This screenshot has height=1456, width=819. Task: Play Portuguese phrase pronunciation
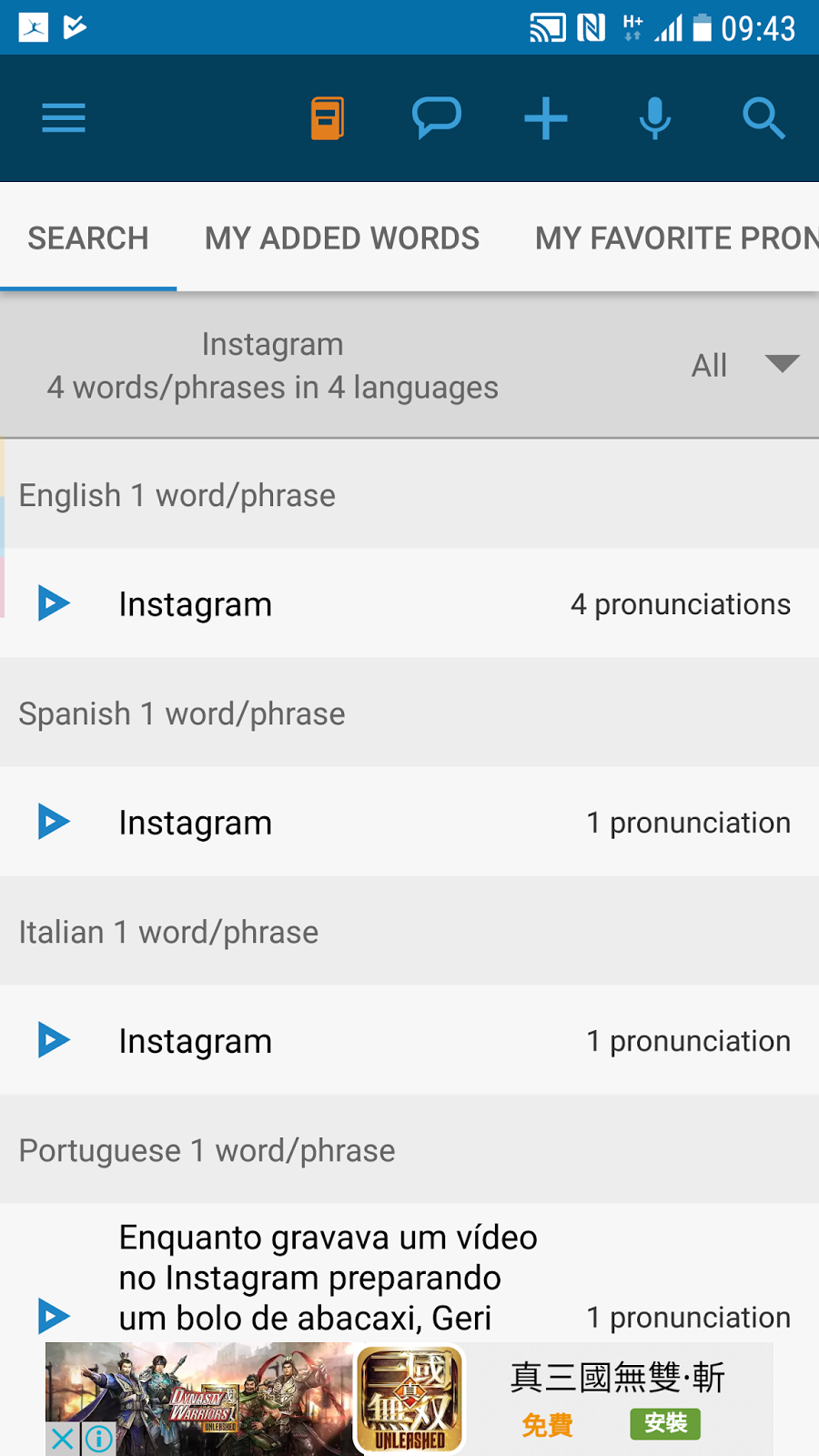(54, 1316)
